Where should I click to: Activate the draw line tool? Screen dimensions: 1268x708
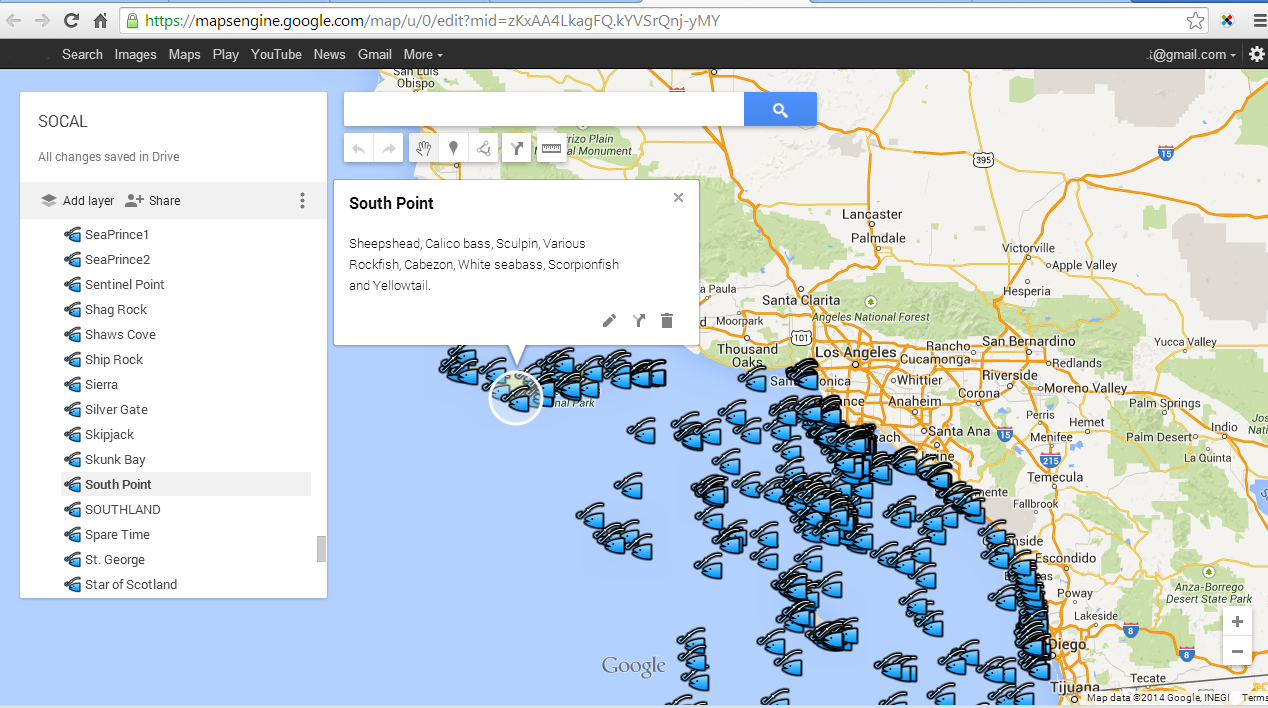(x=484, y=149)
